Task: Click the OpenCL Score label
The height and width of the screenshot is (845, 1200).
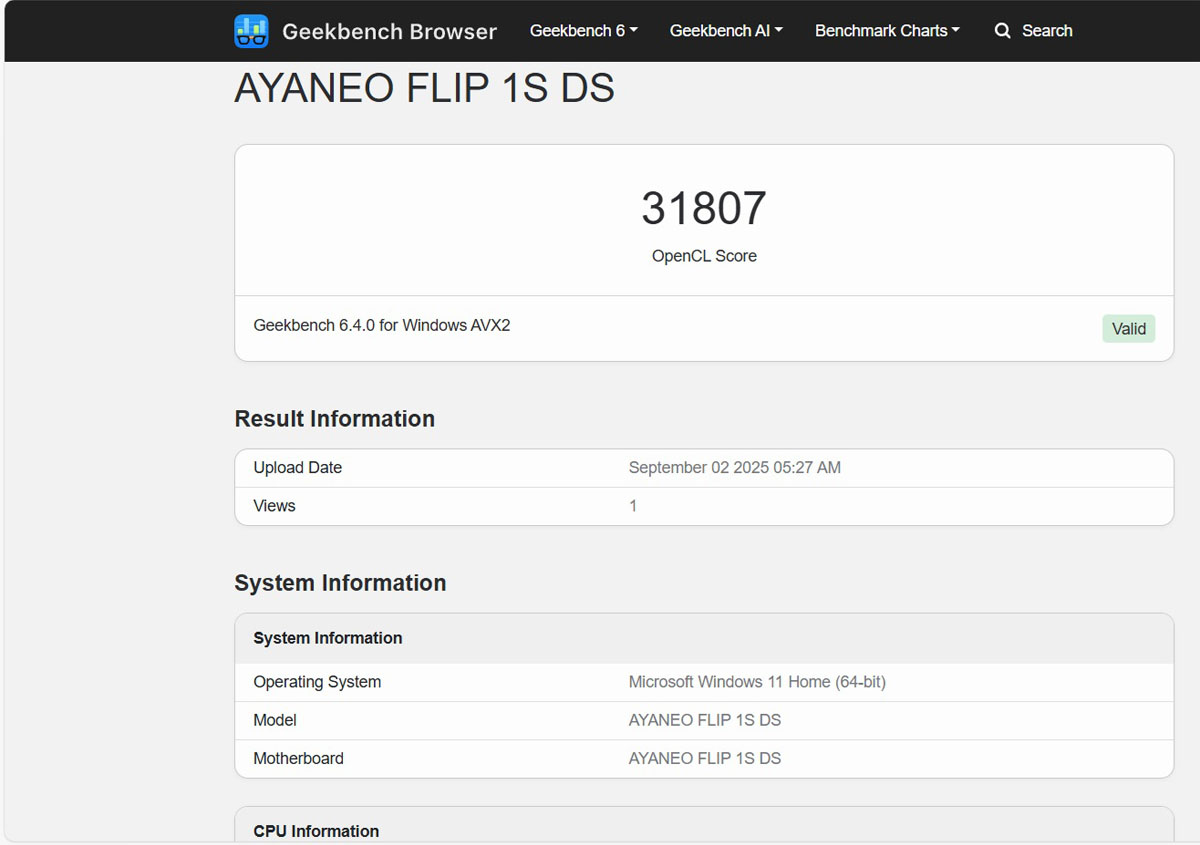Action: [x=704, y=256]
